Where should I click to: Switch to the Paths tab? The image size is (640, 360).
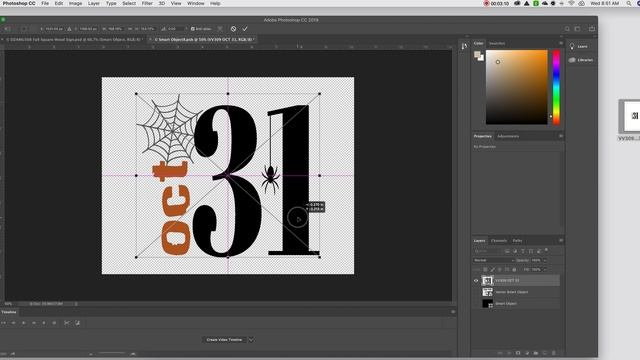517,241
